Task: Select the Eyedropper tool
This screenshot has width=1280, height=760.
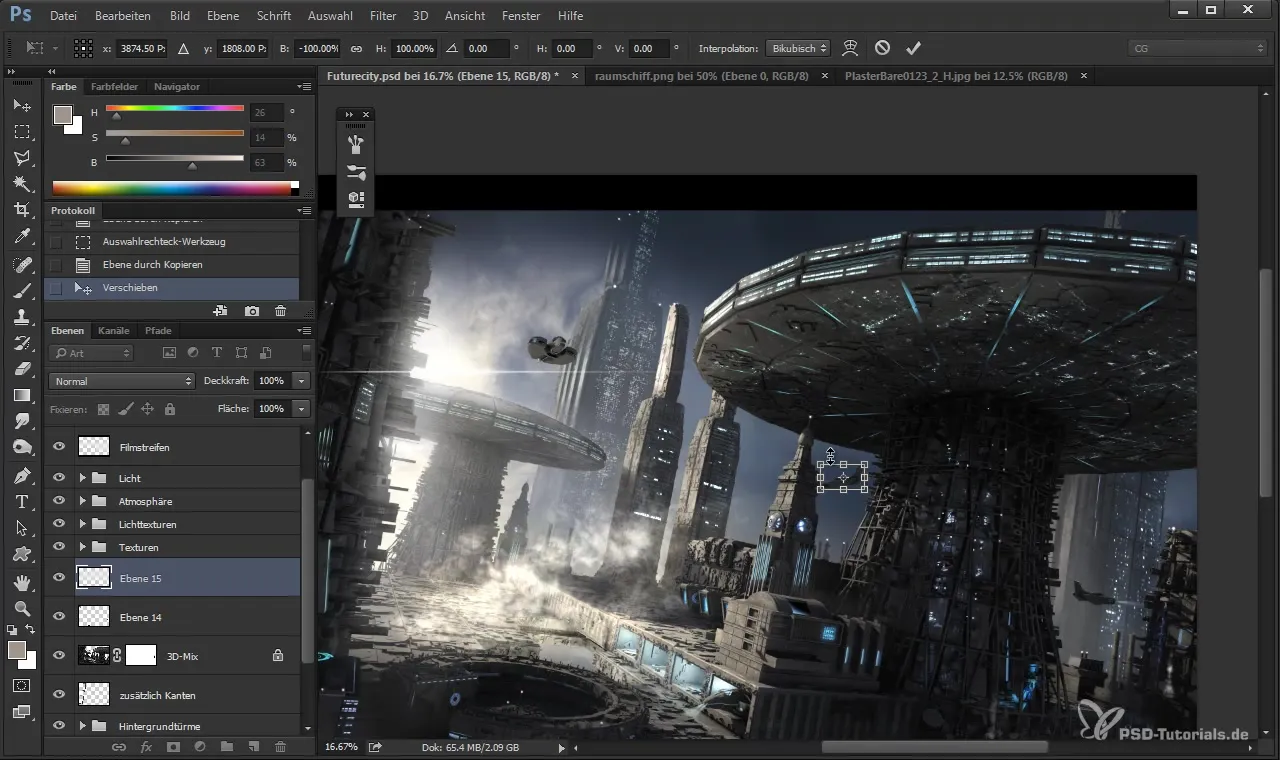Action: (x=22, y=237)
